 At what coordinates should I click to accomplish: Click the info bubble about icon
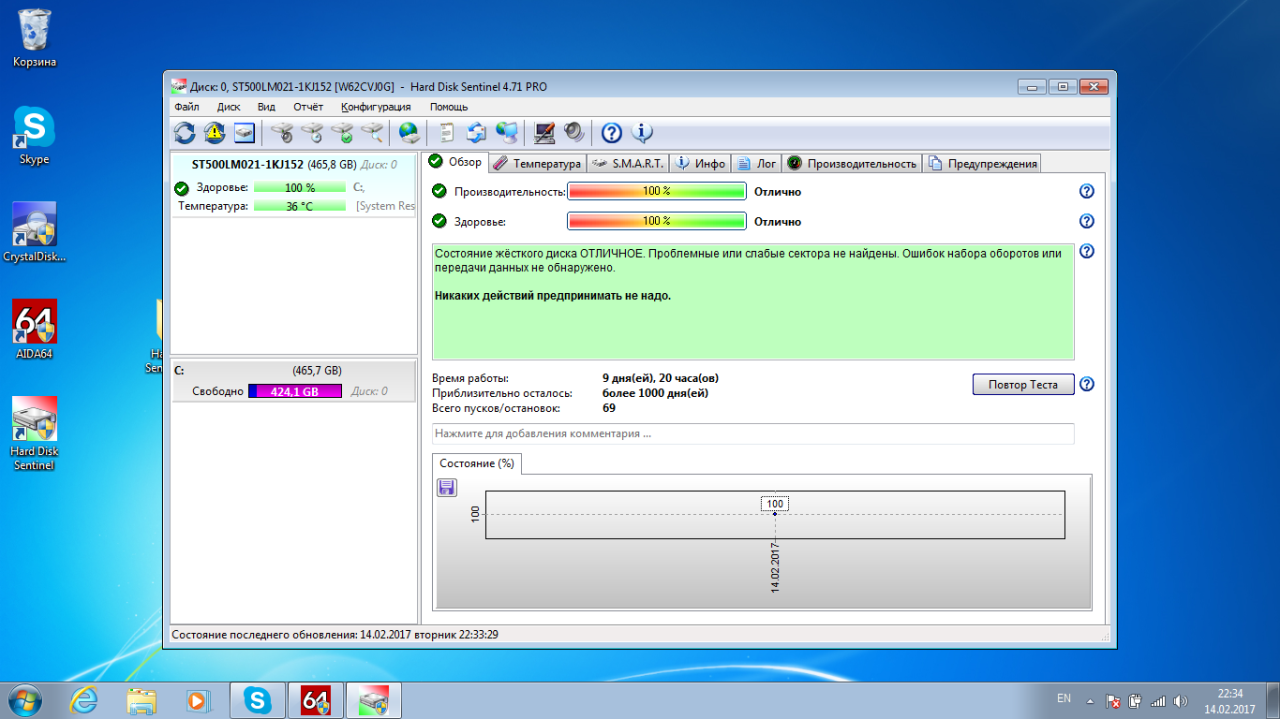point(642,132)
